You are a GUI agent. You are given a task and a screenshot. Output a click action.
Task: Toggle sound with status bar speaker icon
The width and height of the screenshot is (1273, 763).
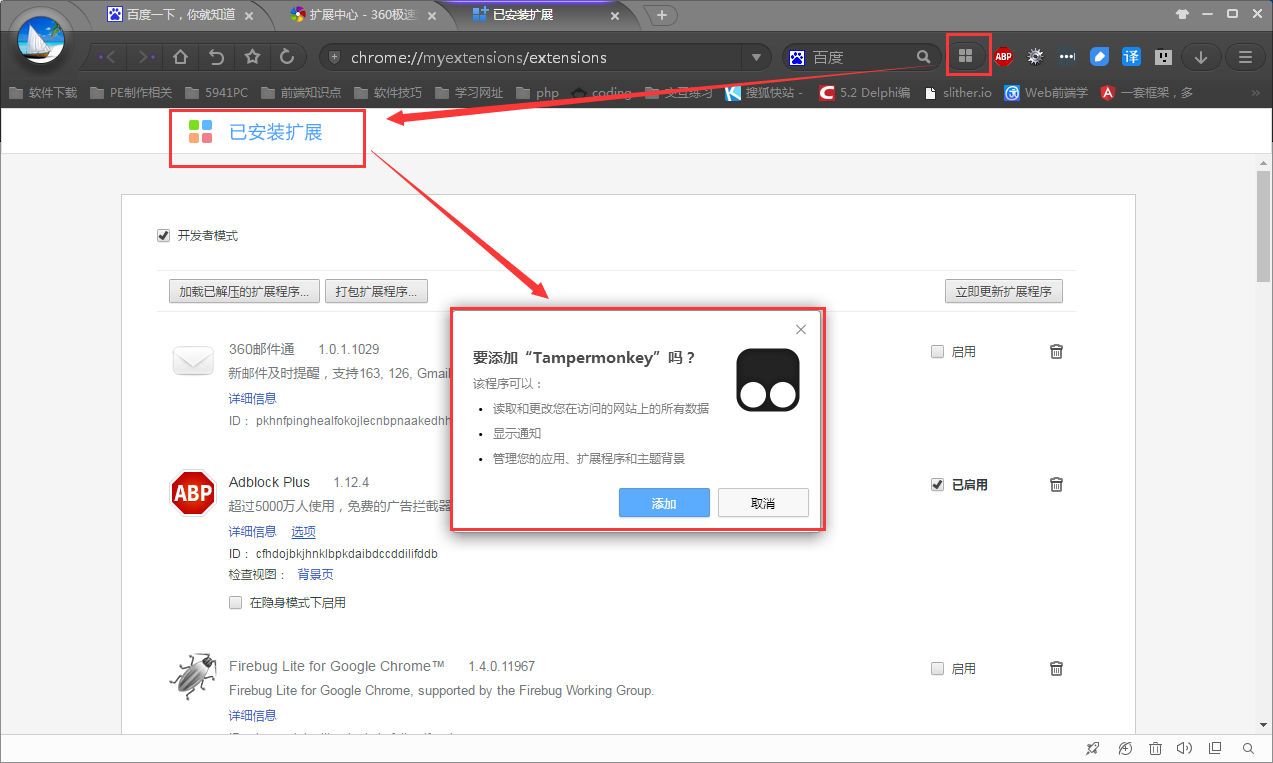(x=1185, y=748)
